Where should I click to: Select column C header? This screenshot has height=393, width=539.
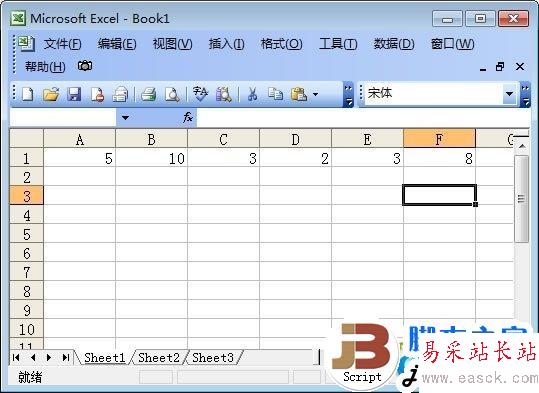point(223,139)
